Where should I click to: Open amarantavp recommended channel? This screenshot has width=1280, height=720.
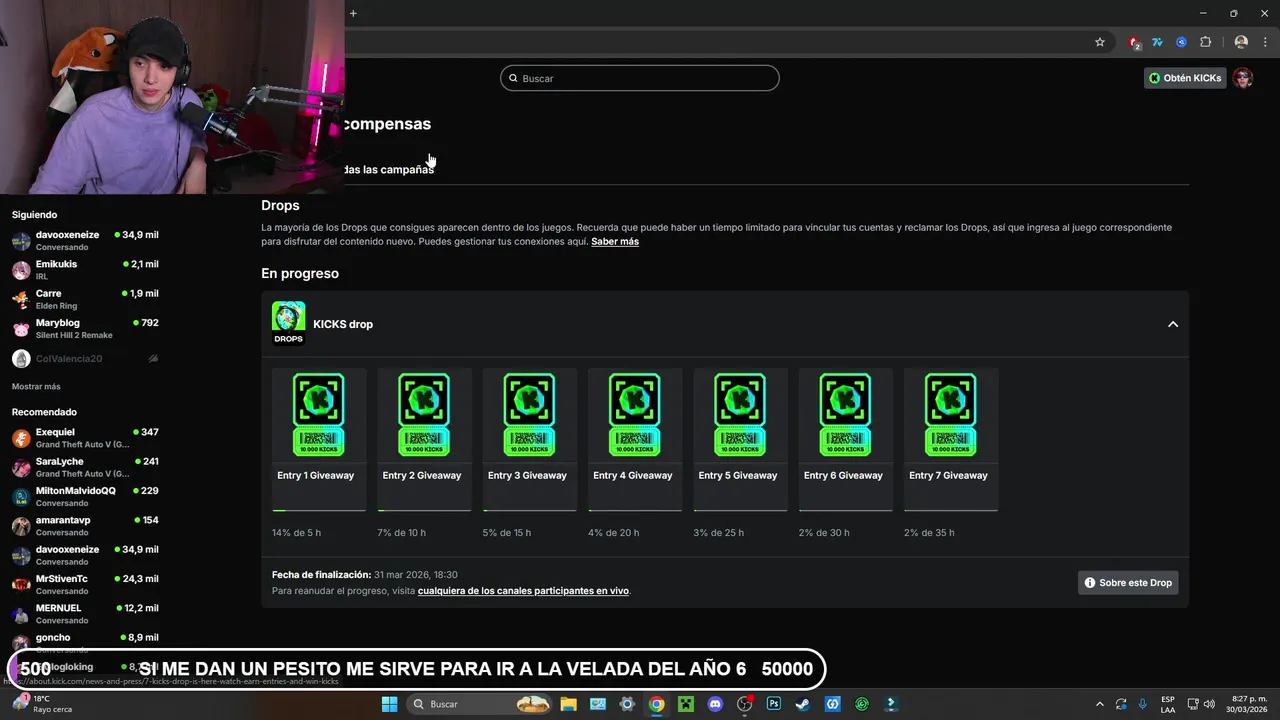click(85, 526)
